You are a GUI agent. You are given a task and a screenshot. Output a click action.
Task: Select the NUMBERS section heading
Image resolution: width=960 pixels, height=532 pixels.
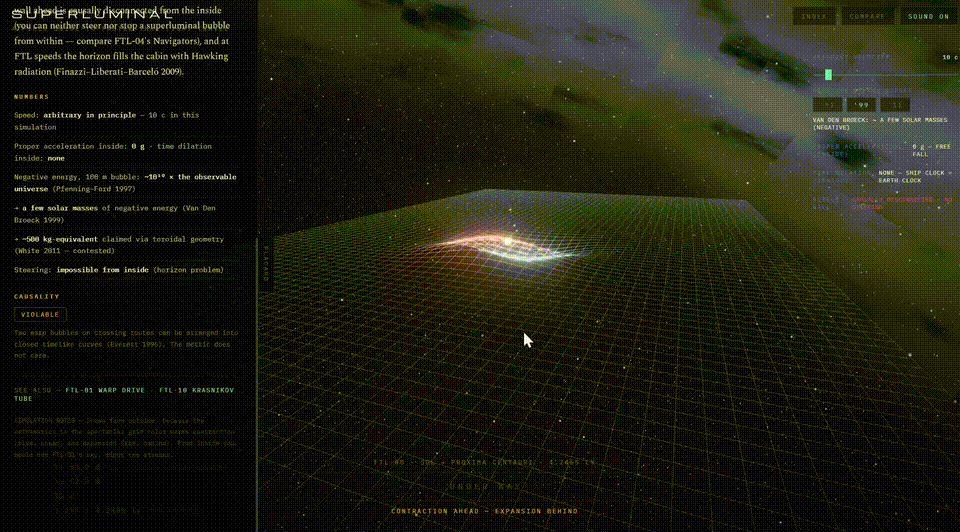coord(31,97)
